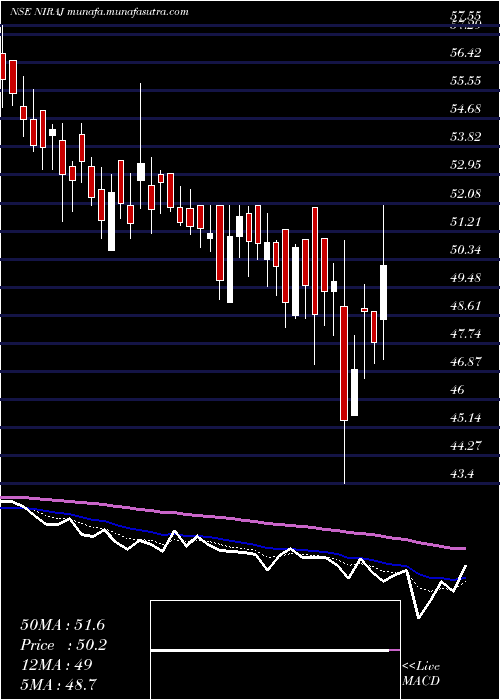Select the 50.34 price axis label
The image size is (500, 700).
[x=466, y=250]
